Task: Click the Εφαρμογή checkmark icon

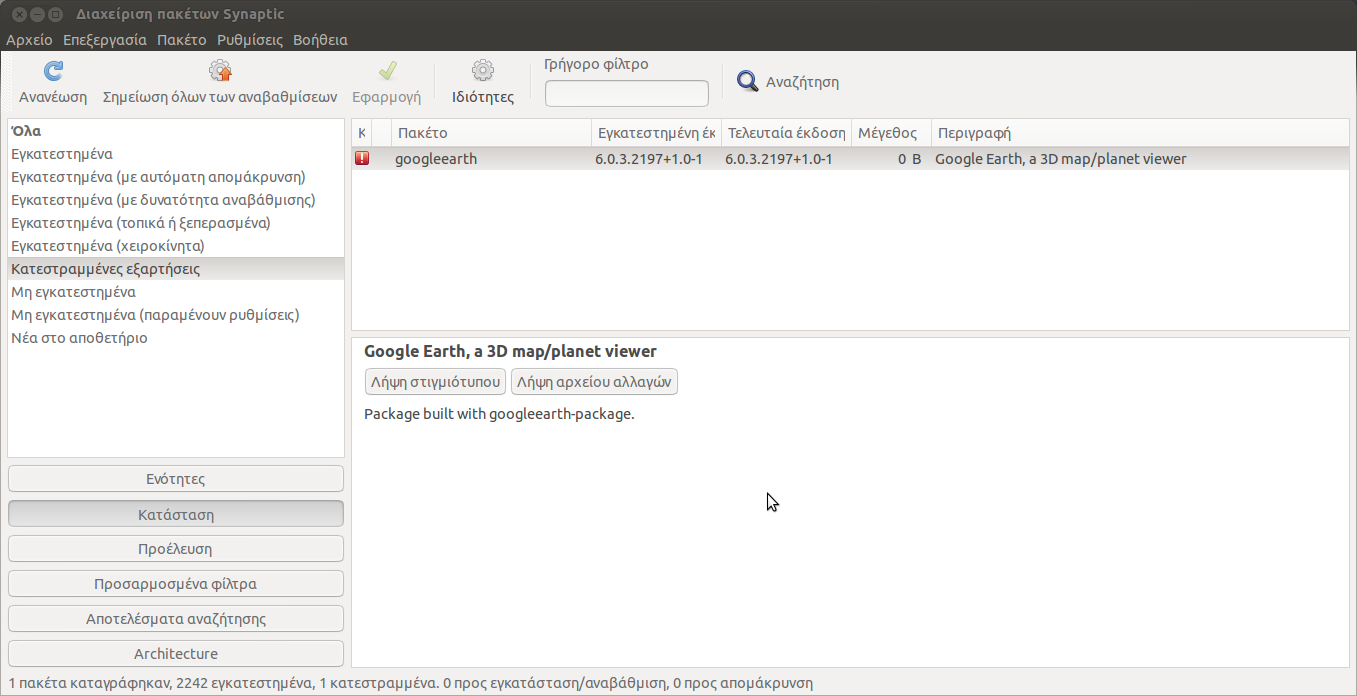Action: [387, 71]
